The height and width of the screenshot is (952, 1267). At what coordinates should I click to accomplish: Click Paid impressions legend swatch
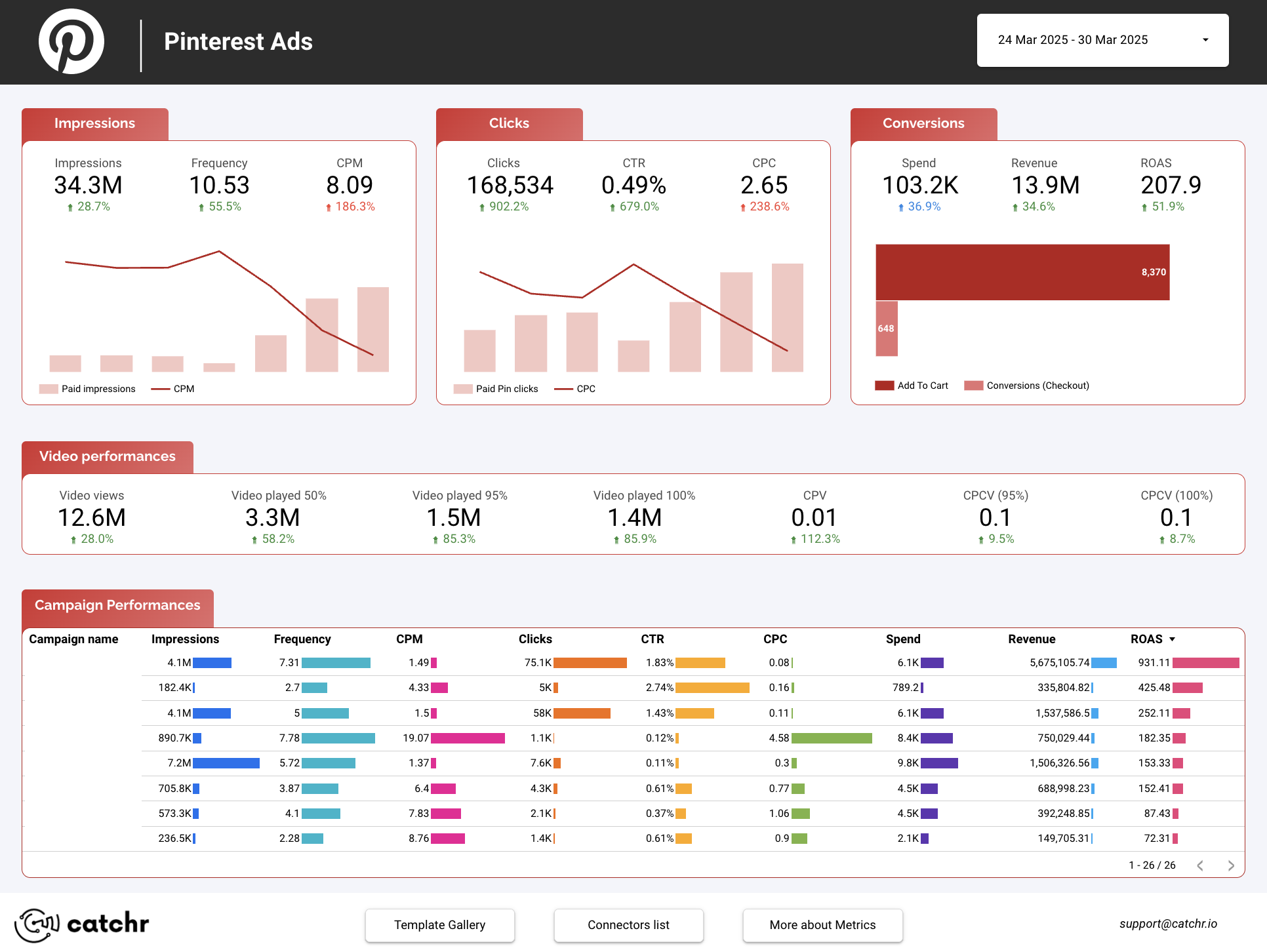[49, 389]
